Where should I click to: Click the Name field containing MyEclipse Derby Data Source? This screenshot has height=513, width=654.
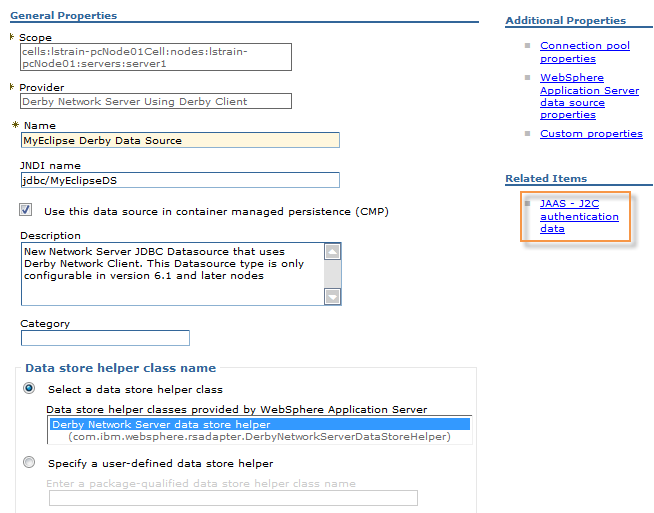coord(180,141)
